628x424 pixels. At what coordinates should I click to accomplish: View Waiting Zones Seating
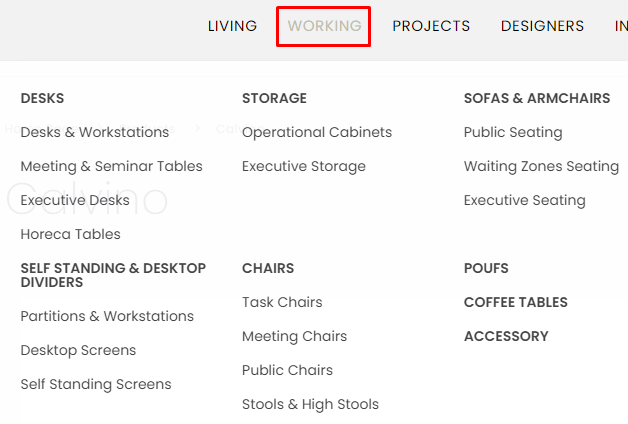pos(541,166)
